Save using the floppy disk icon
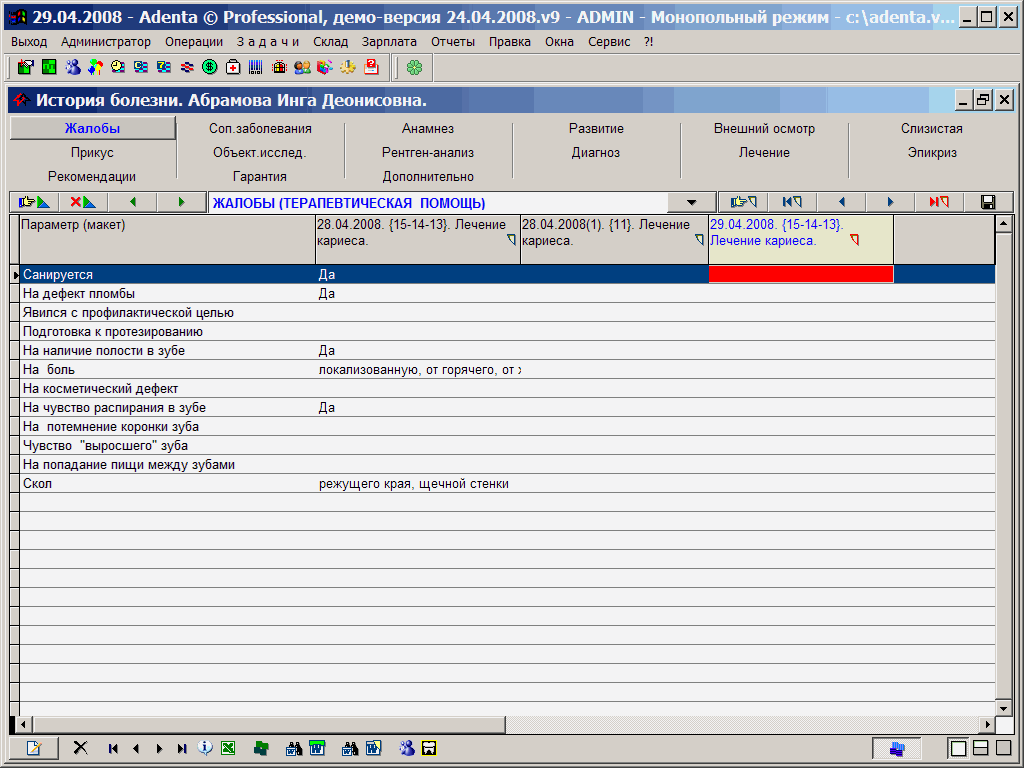The width and height of the screenshot is (1024, 768). pyautogui.click(x=988, y=202)
